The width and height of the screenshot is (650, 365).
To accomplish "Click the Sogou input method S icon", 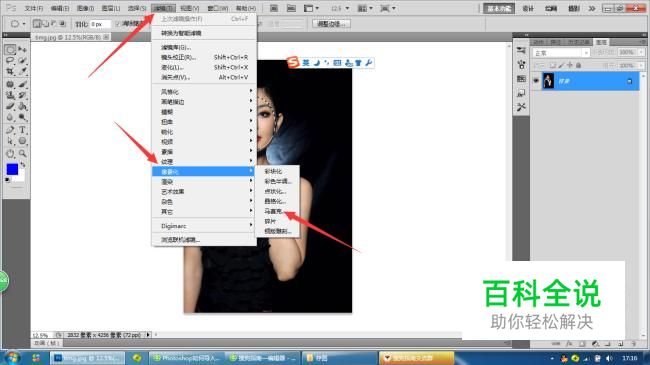I will coord(293,63).
